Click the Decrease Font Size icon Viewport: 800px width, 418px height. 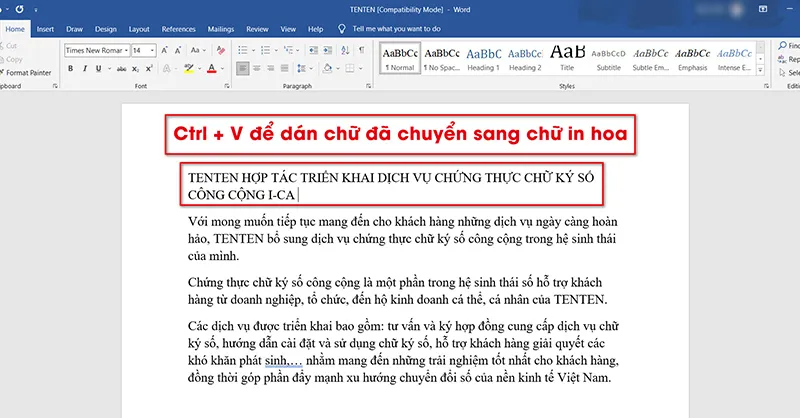coord(178,50)
